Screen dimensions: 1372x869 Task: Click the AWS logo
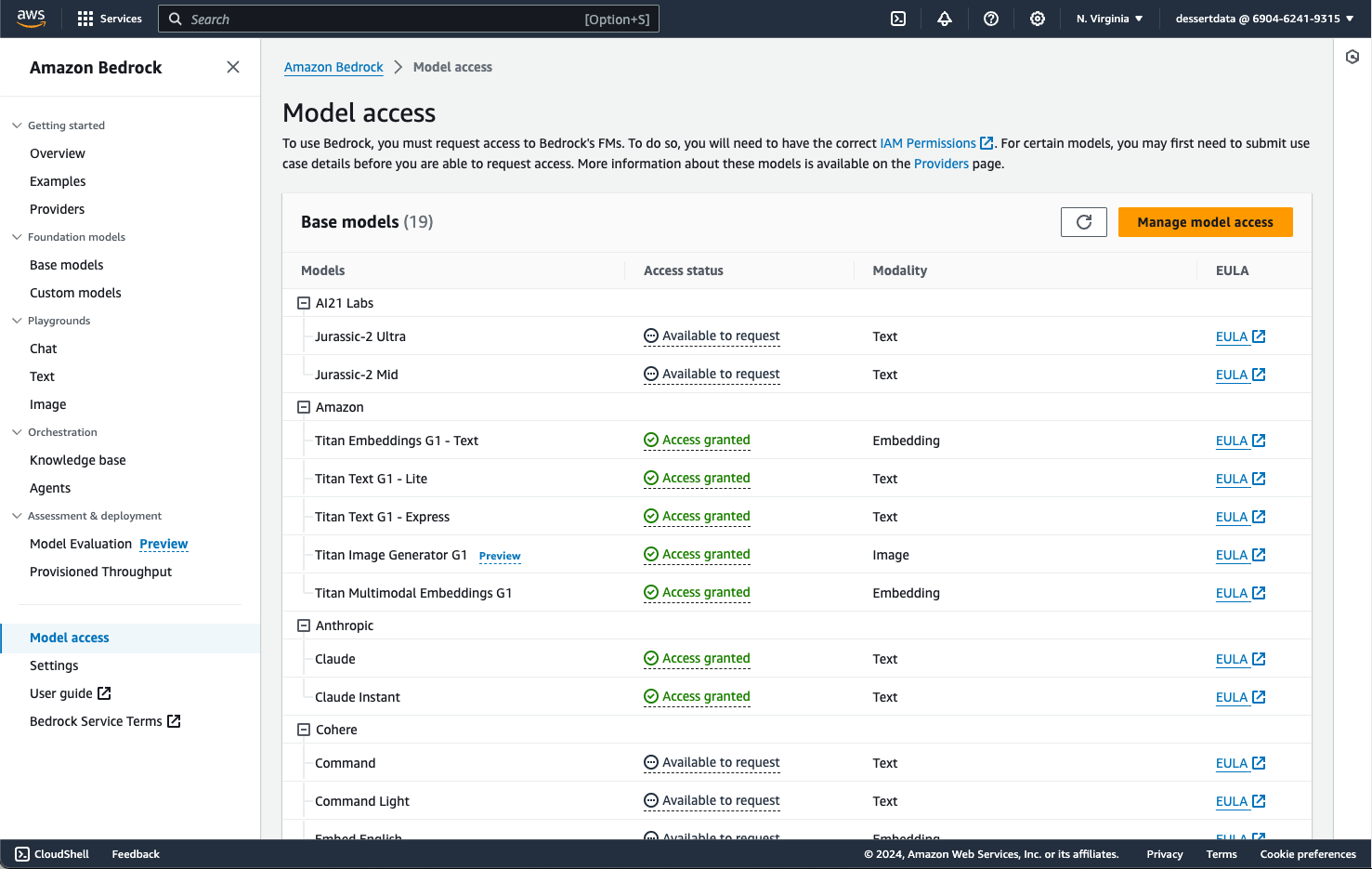pyautogui.click(x=31, y=19)
